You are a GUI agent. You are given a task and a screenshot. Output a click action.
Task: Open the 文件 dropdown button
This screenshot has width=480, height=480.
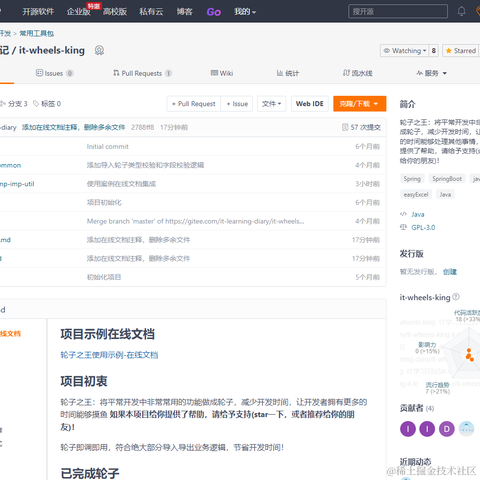point(272,104)
